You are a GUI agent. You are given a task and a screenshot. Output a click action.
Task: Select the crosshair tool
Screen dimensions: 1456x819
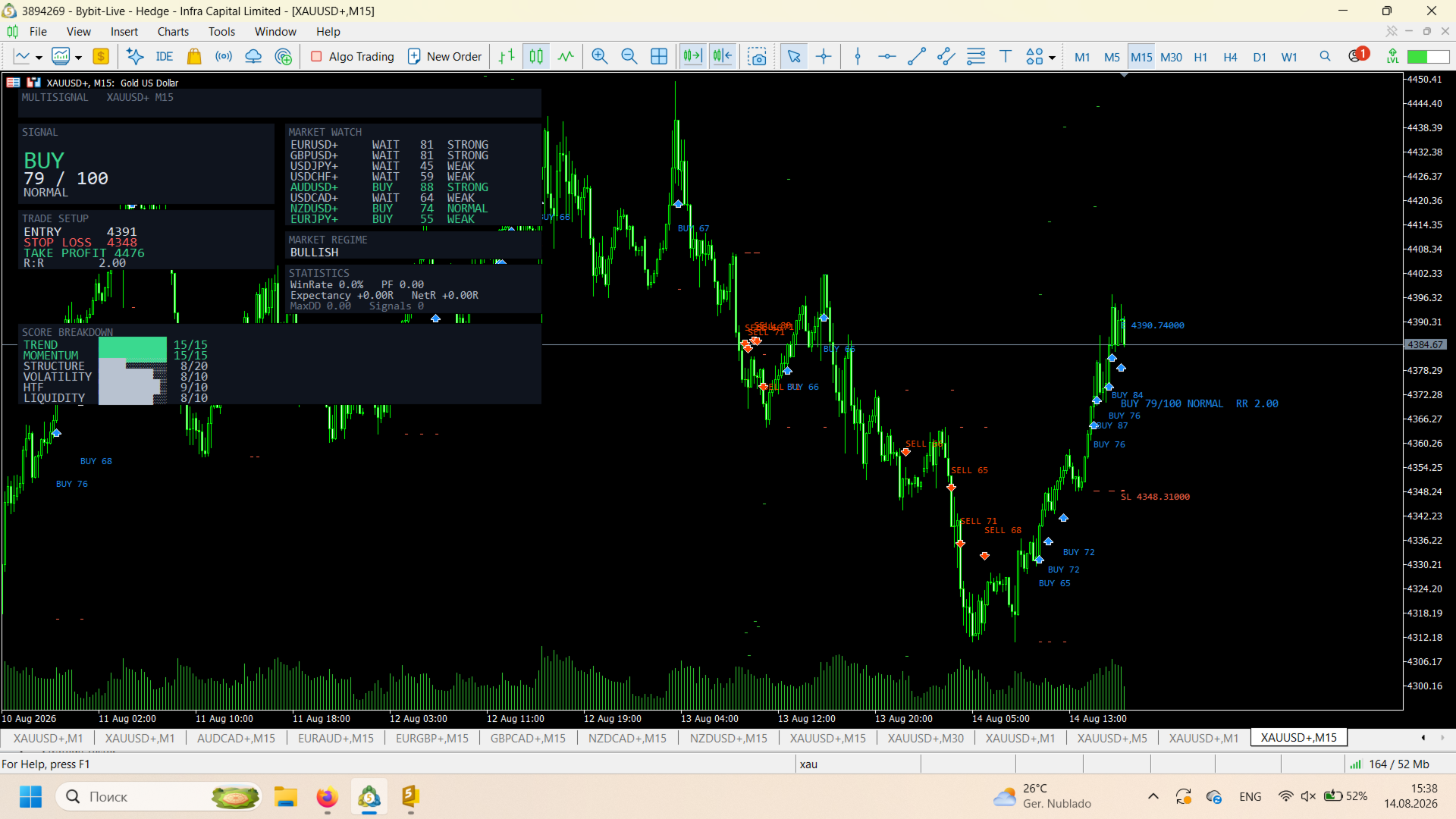coord(824,57)
